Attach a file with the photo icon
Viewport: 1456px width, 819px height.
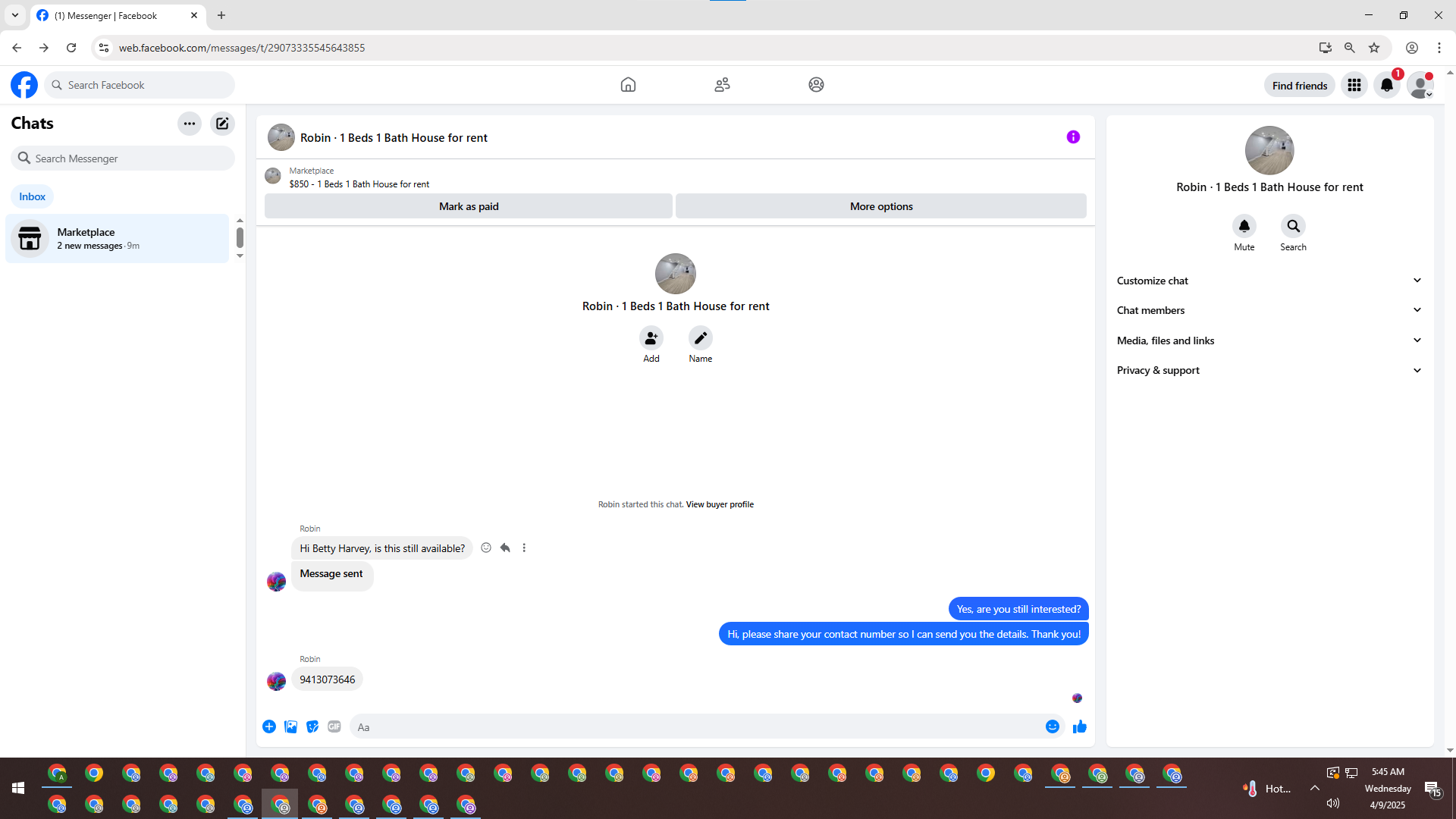point(290,726)
